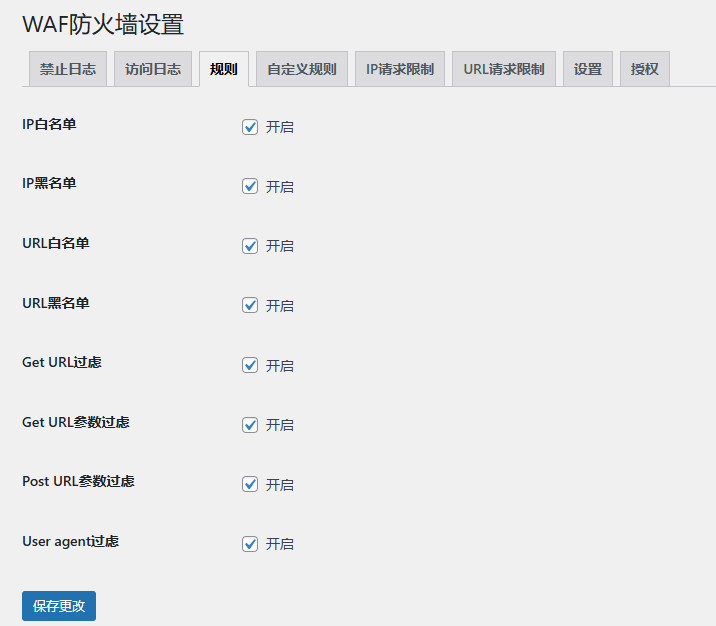The width and height of the screenshot is (716, 626).
Task: Disable the IP黑名单 checkbox
Action: [x=250, y=187]
